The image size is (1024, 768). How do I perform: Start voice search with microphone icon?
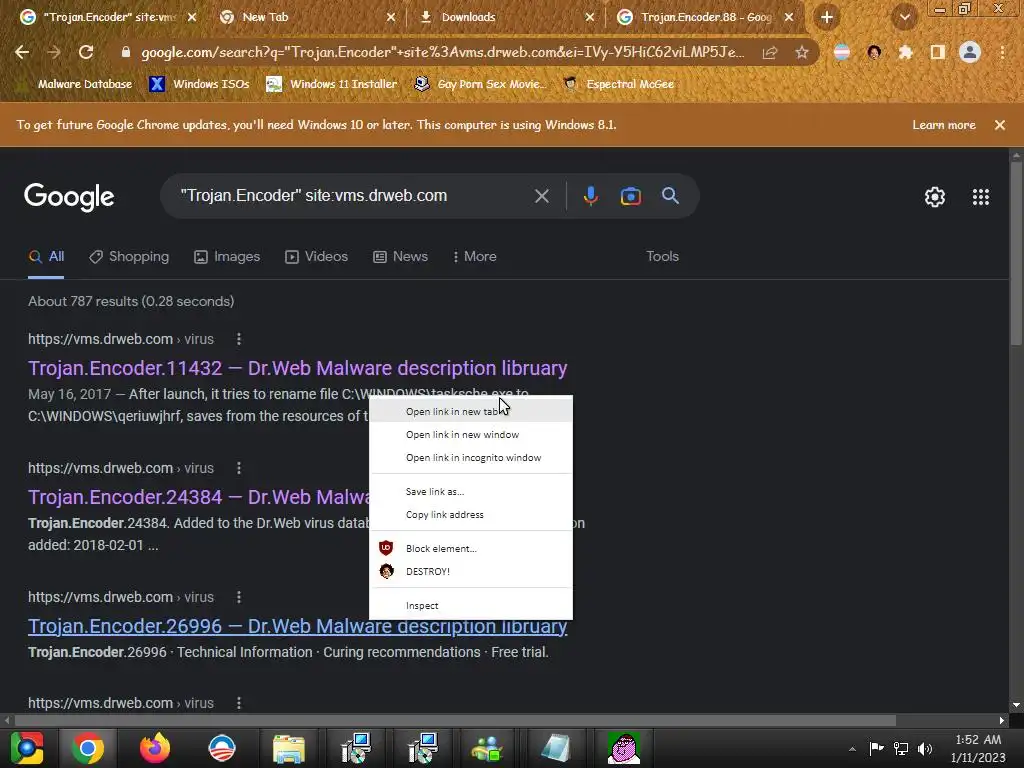coord(590,196)
